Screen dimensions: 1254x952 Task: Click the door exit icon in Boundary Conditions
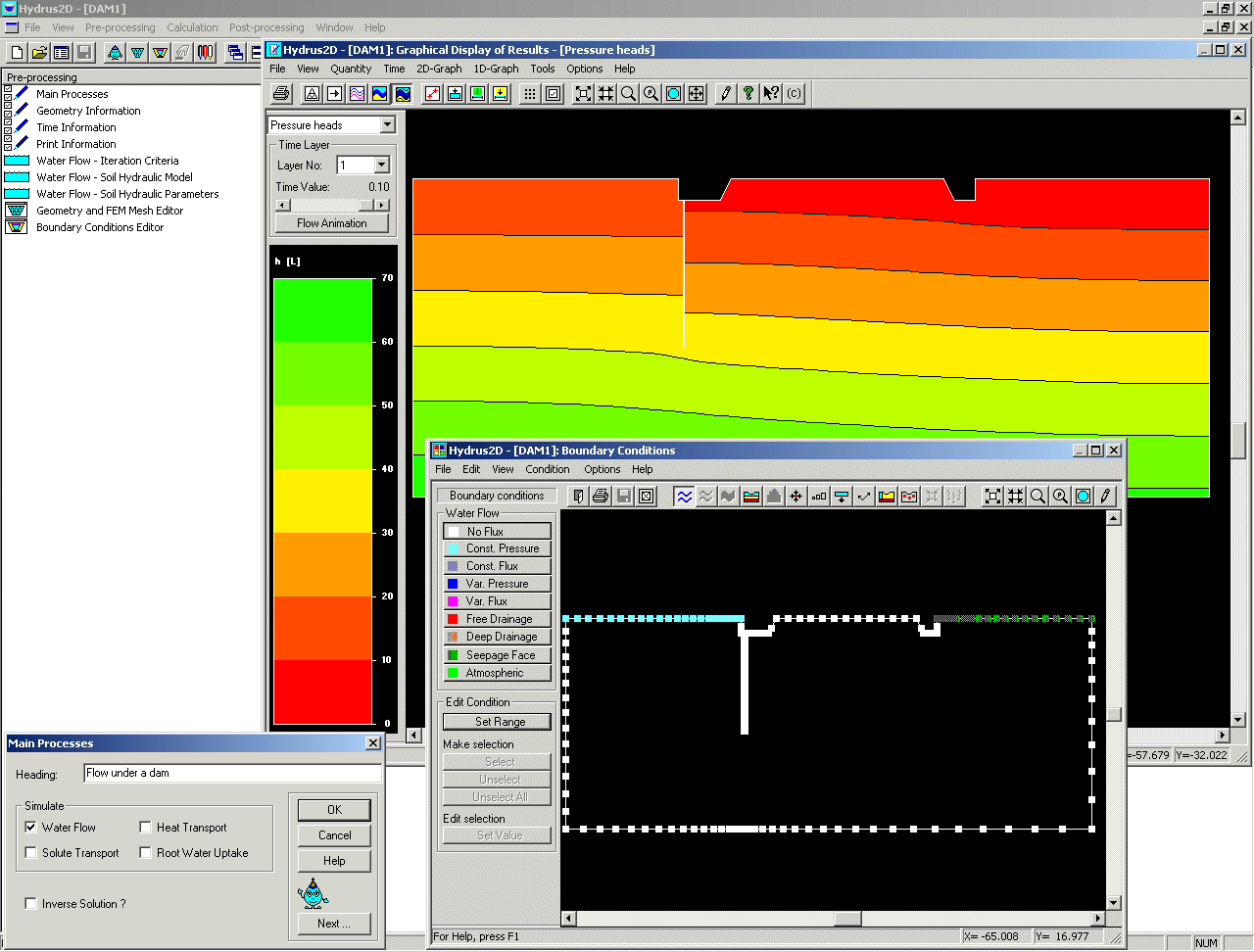[578, 497]
